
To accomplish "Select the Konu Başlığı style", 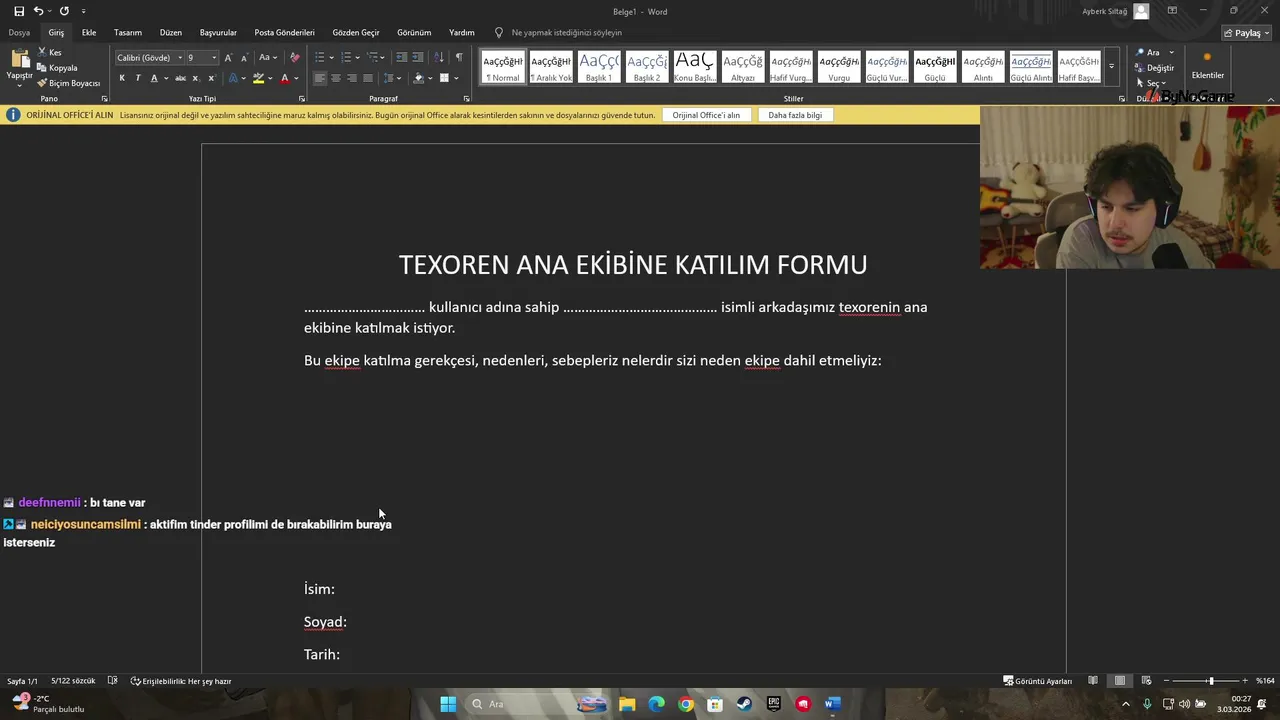I will [695, 67].
